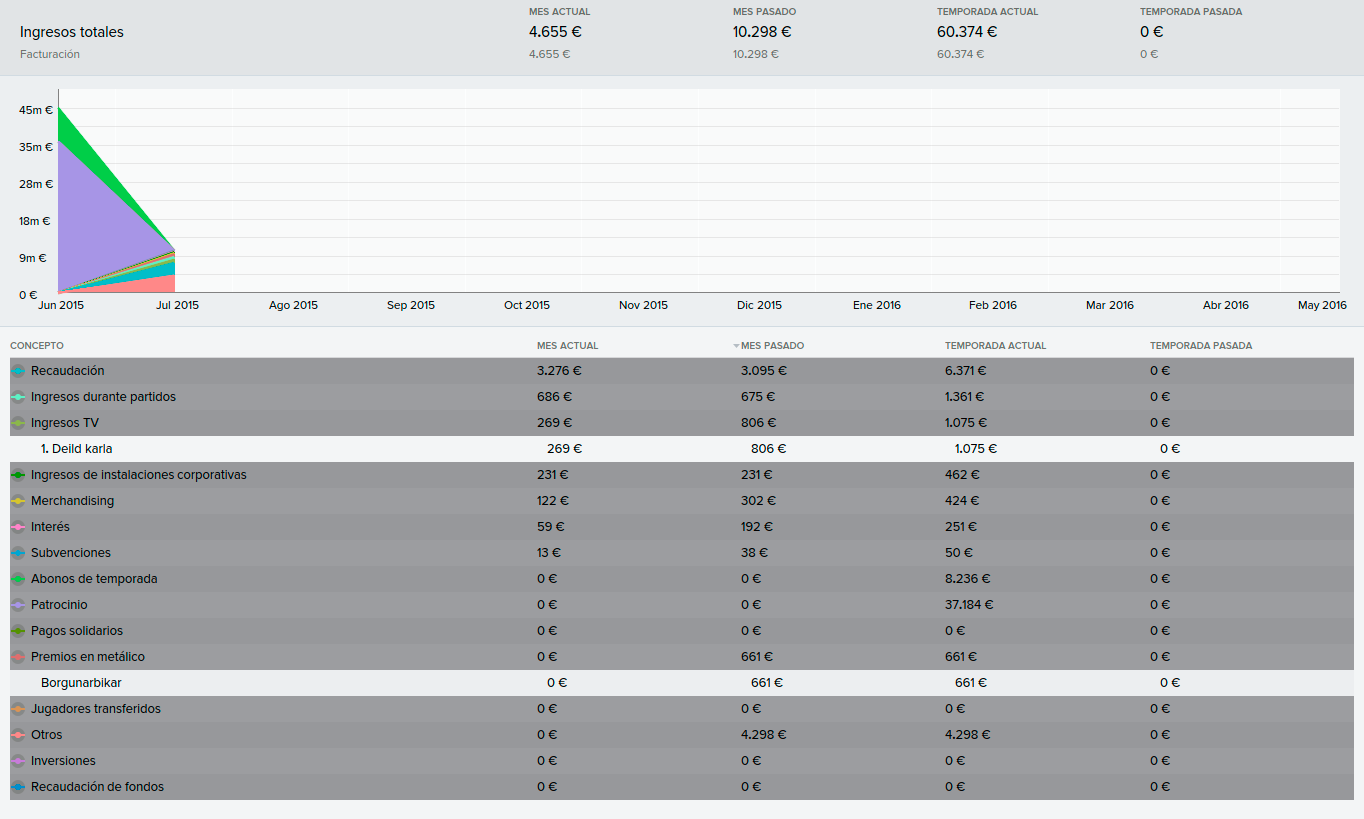Viewport: 1364px width, 819px height.
Task: Click the Patrocinio series marker icon
Action: pyautogui.click(x=18, y=605)
